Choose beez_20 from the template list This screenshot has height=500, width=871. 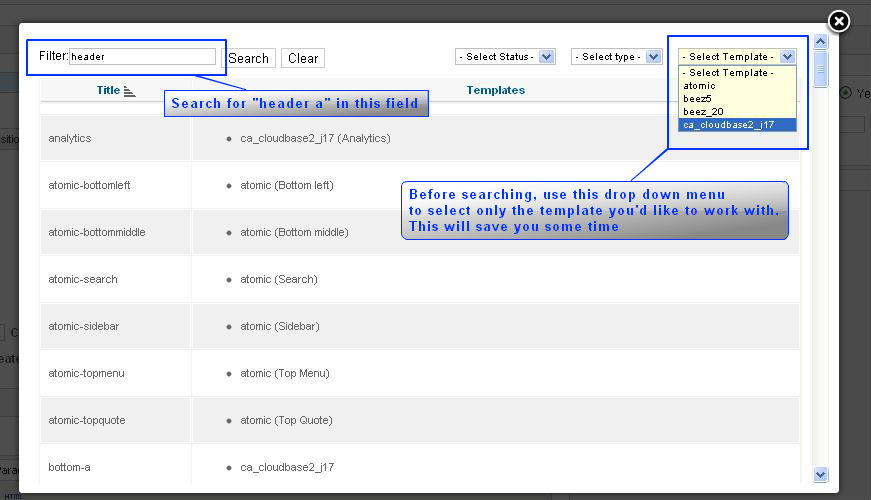(703, 112)
